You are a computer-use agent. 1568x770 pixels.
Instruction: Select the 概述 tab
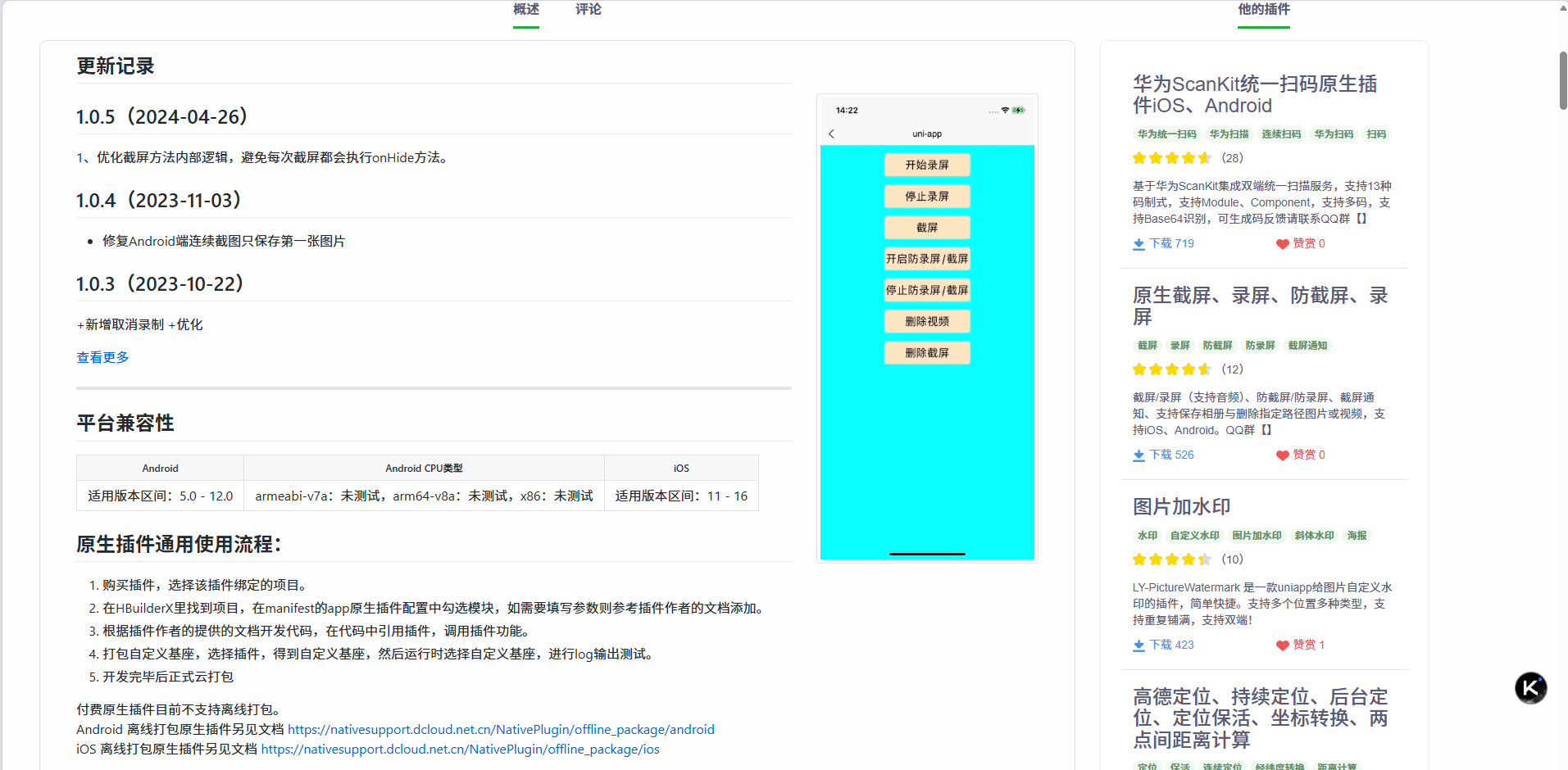click(x=525, y=9)
